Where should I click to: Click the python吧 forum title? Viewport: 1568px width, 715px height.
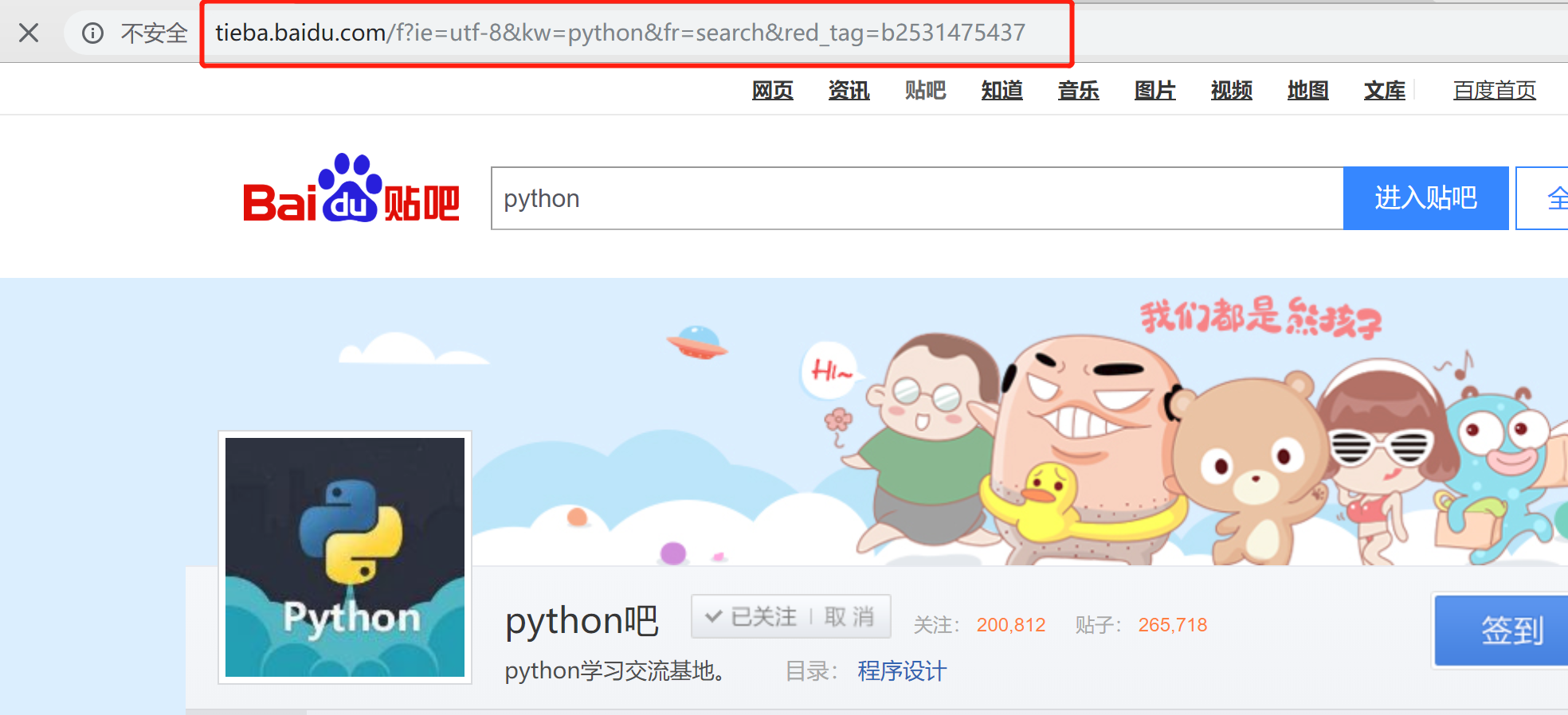tap(582, 620)
